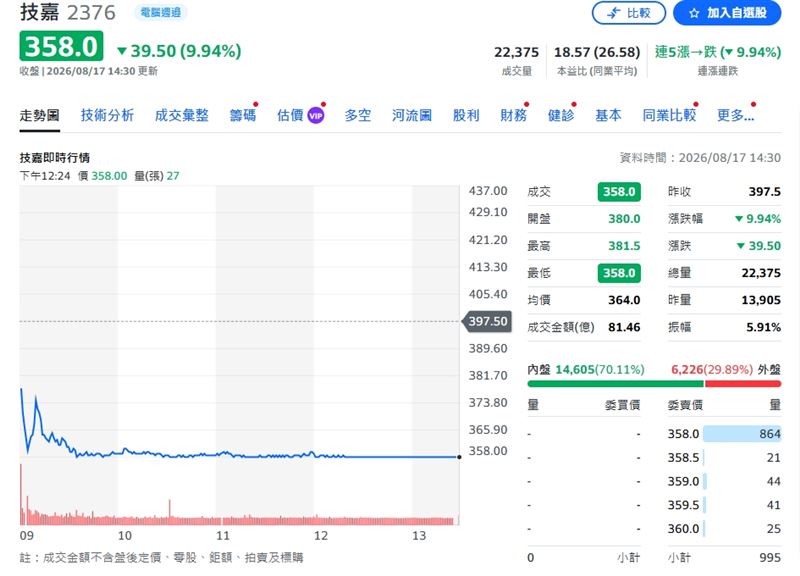Click the 昨收 397.5 value
The height and width of the screenshot is (576, 800).
pos(764,192)
